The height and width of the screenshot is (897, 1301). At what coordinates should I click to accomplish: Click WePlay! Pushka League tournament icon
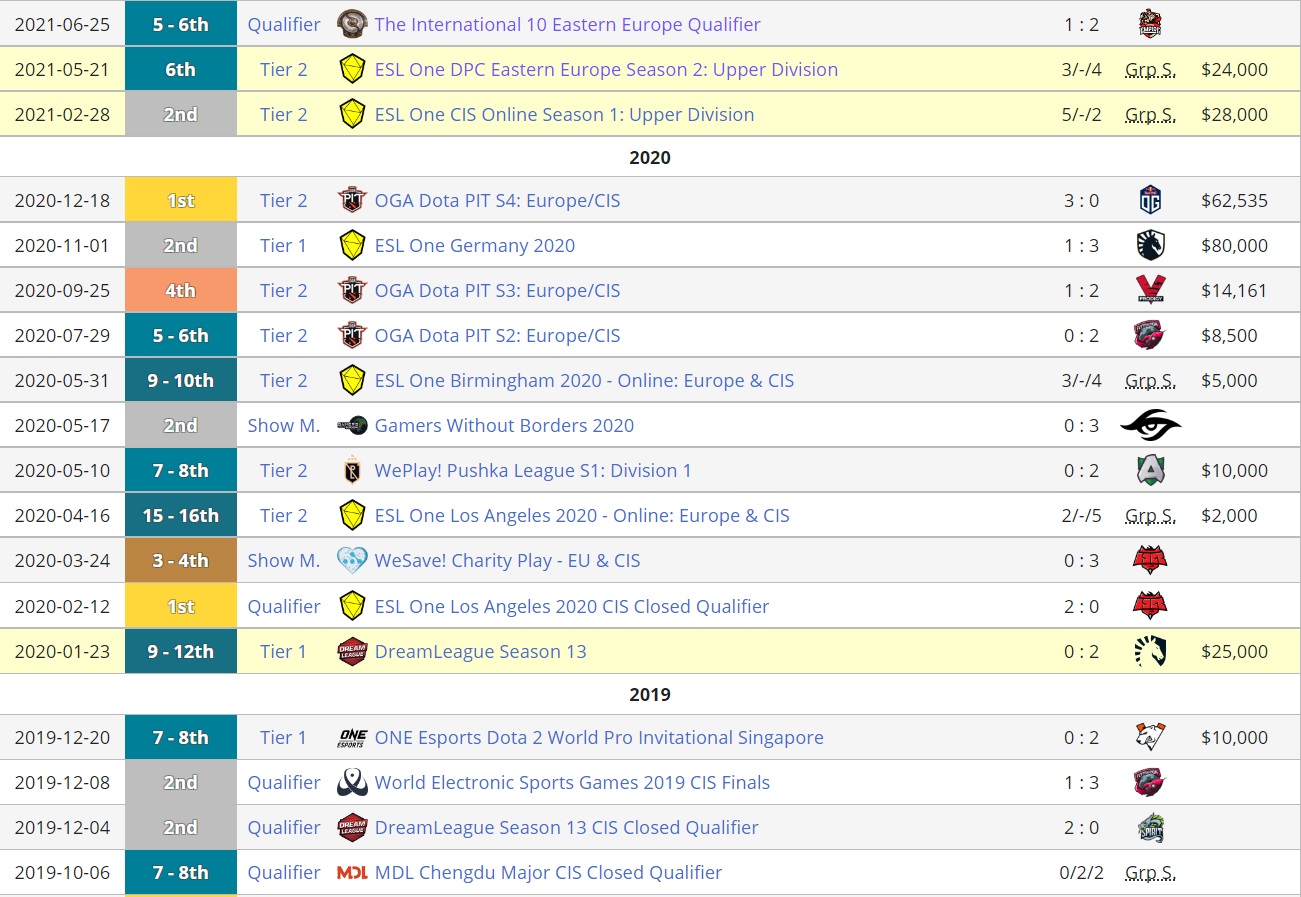click(x=352, y=471)
